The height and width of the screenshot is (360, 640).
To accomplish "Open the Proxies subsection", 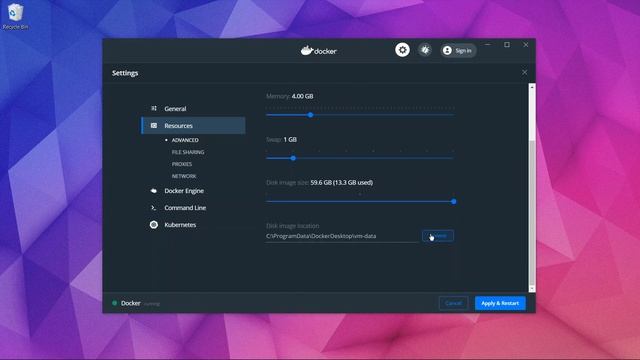I will click(182, 164).
